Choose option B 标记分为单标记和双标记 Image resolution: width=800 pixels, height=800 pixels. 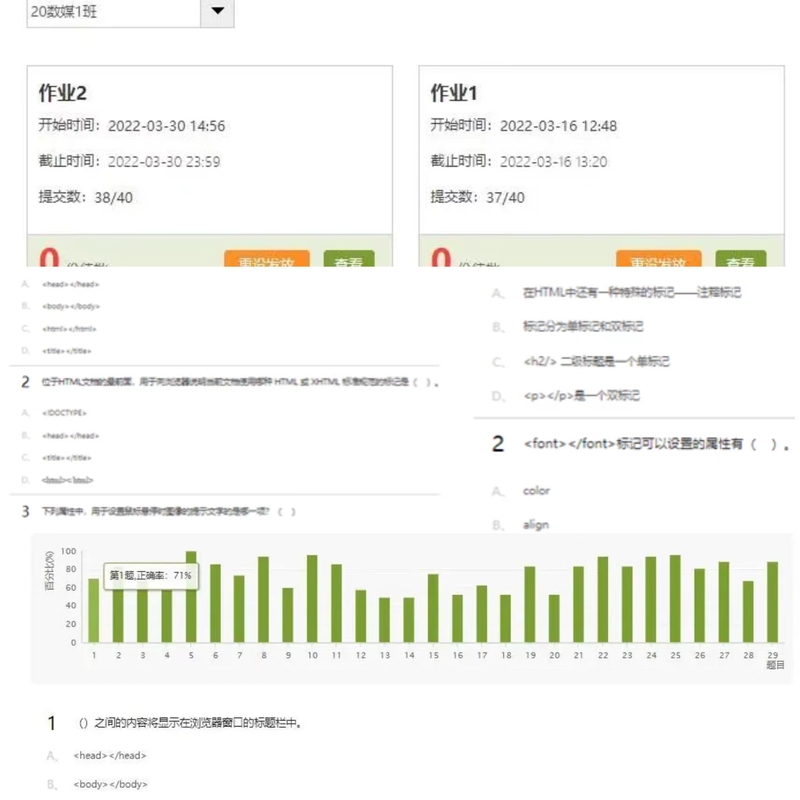click(582, 327)
